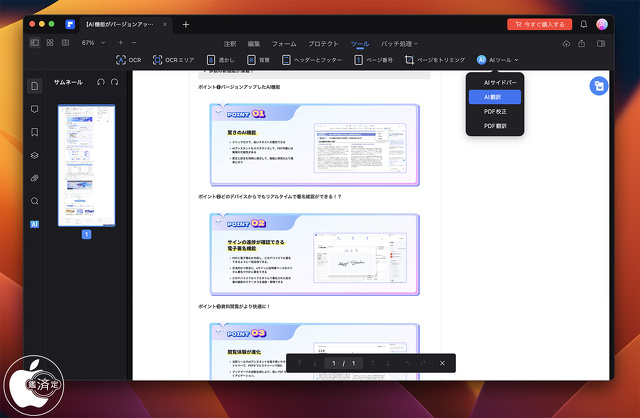Open the user account avatar
The height and width of the screenshot is (418, 640).
602,24
